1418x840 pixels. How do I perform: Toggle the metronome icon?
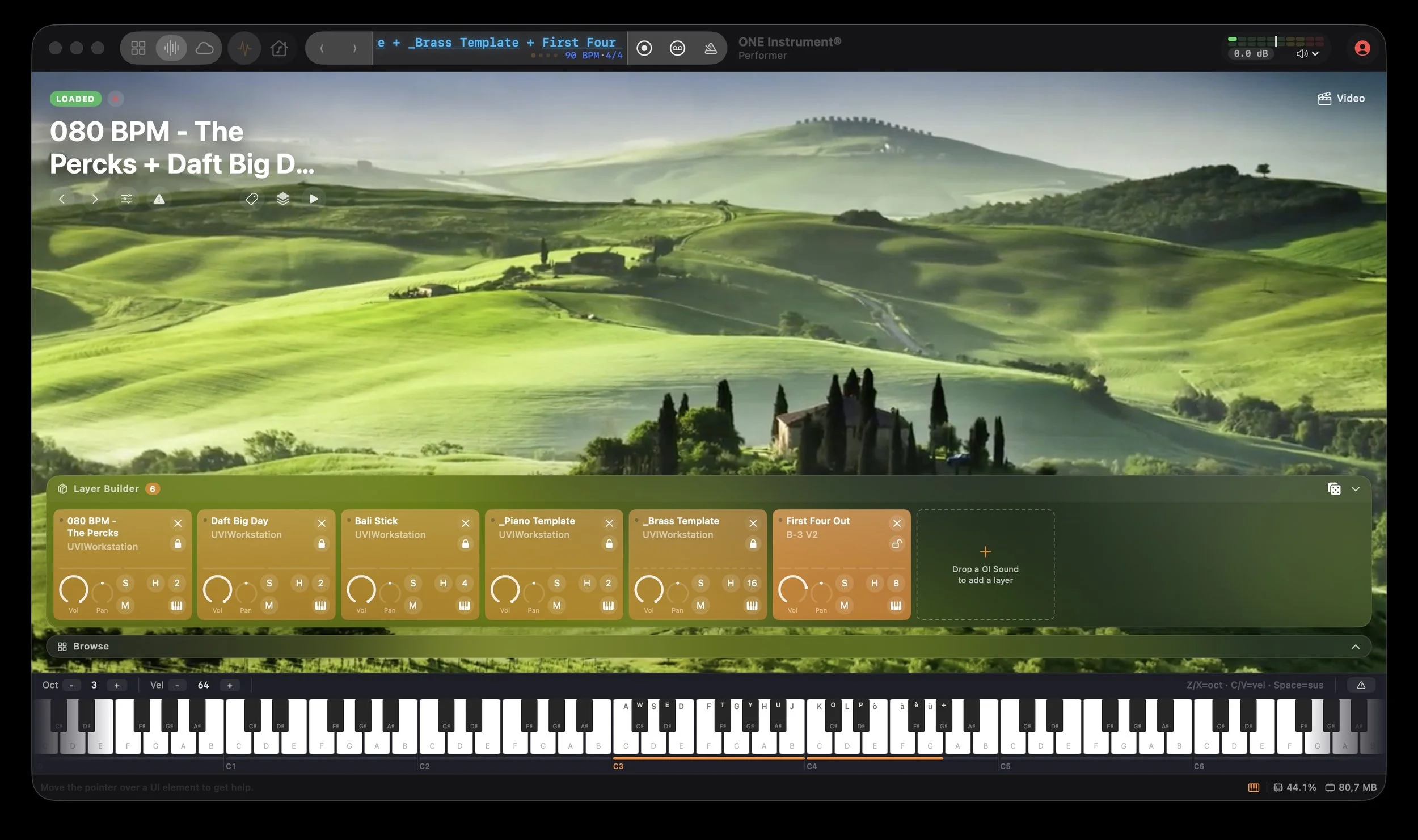710,48
